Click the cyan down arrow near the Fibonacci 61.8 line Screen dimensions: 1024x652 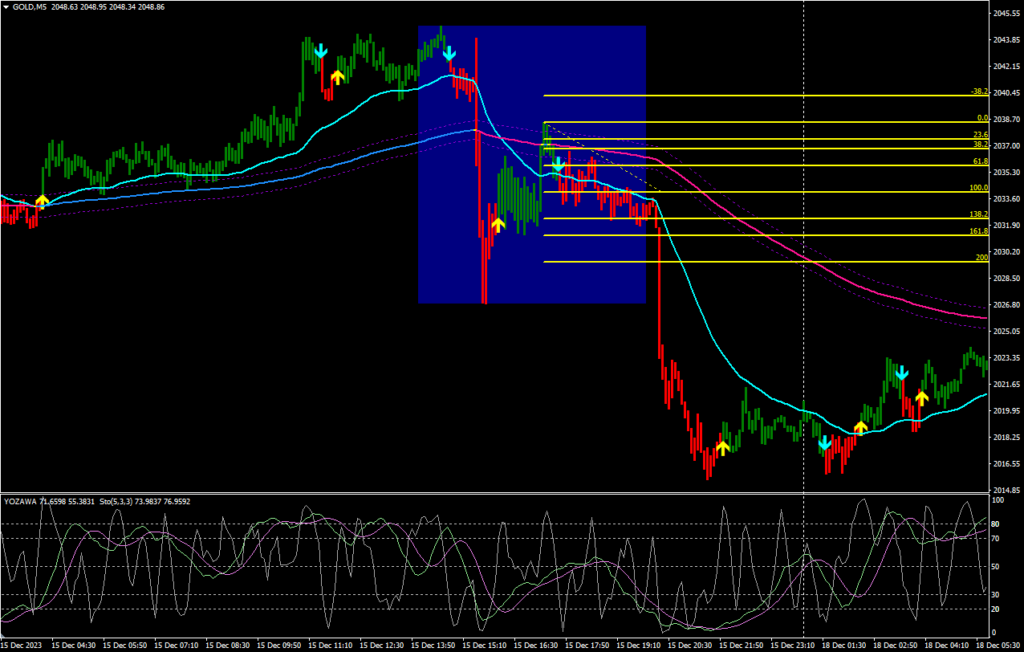point(558,164)
